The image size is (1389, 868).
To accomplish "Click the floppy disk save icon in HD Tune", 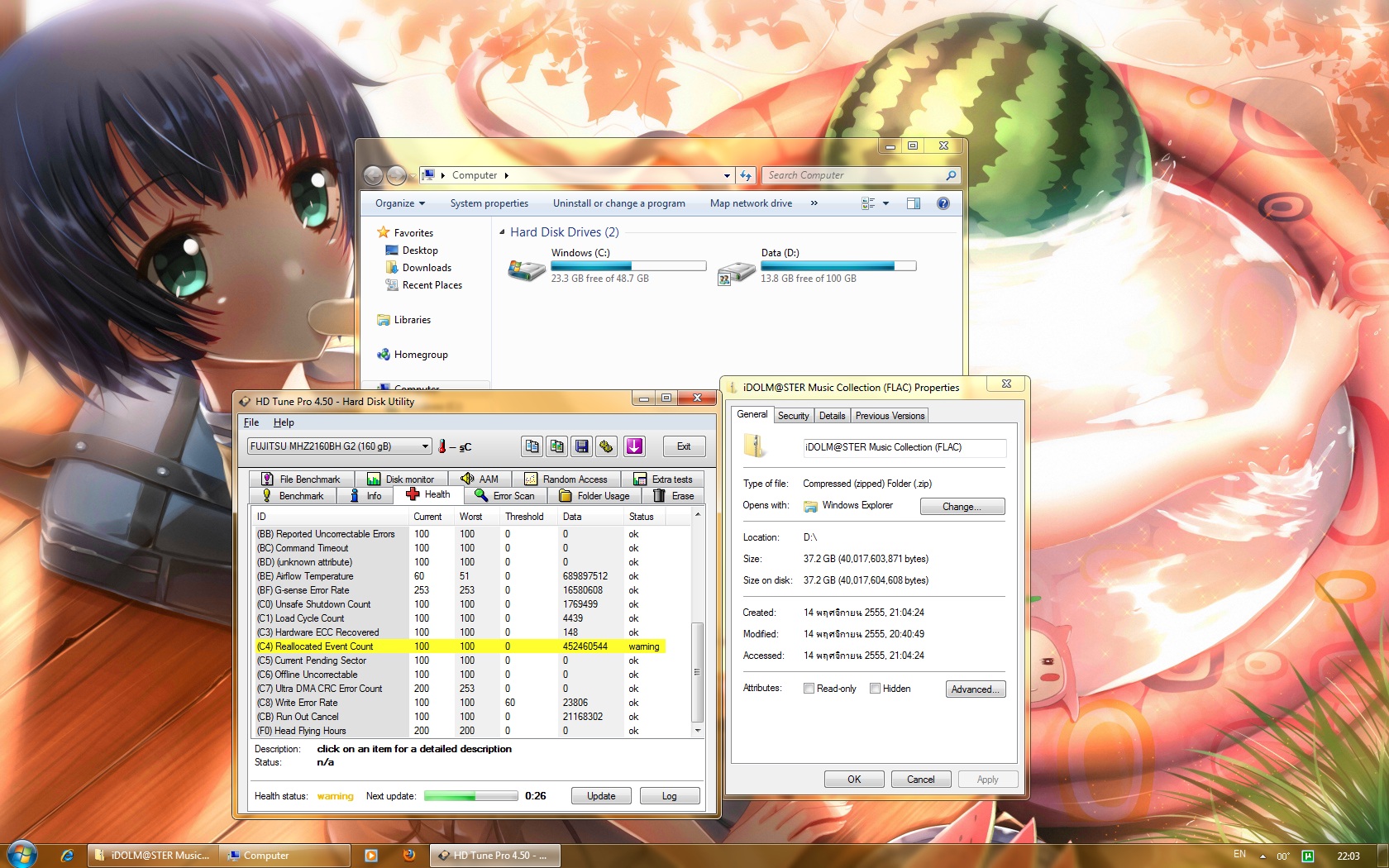I will coord(582,446).
